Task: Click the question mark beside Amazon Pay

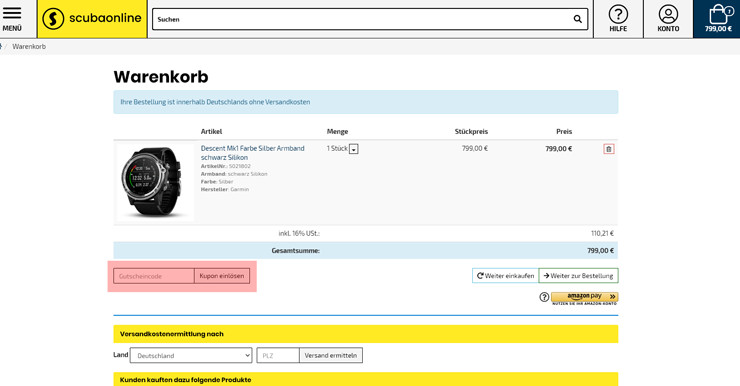Action: coord(544,297)
